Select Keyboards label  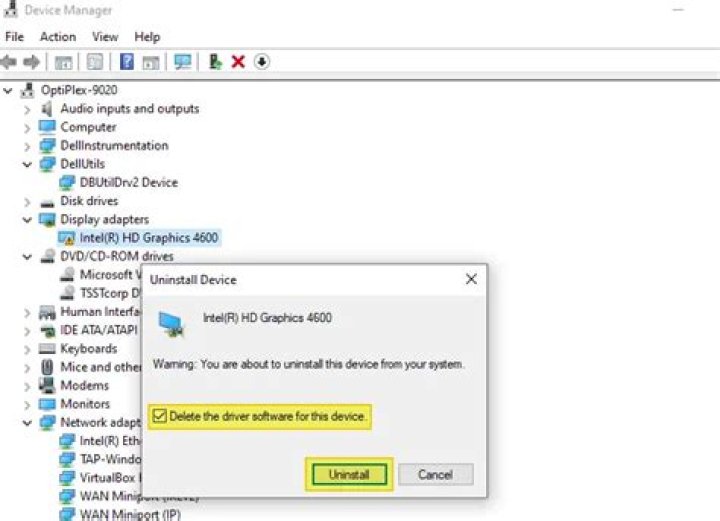[x=89, y=348]
